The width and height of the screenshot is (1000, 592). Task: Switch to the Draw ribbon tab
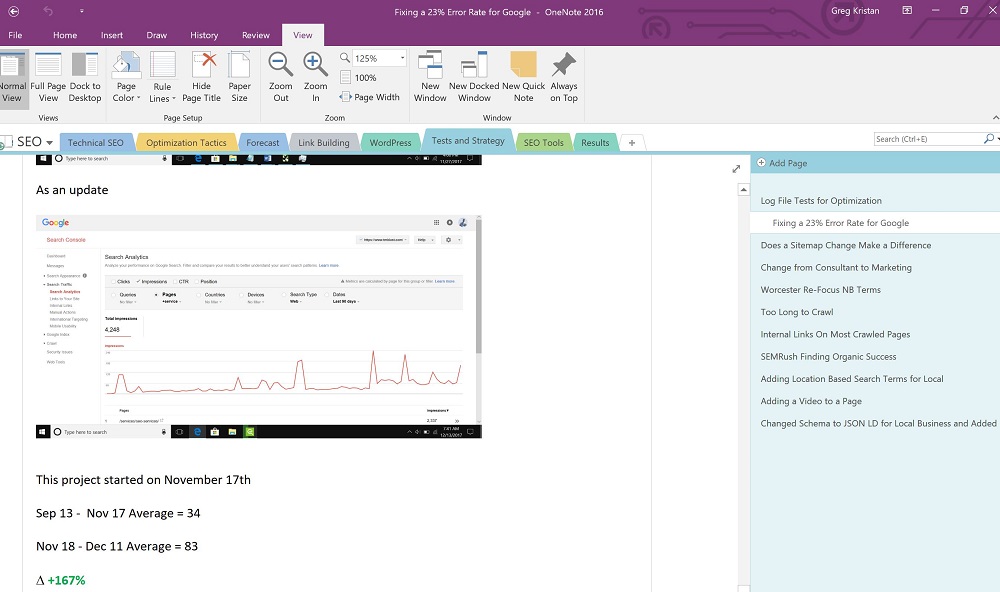click(156, 35)
